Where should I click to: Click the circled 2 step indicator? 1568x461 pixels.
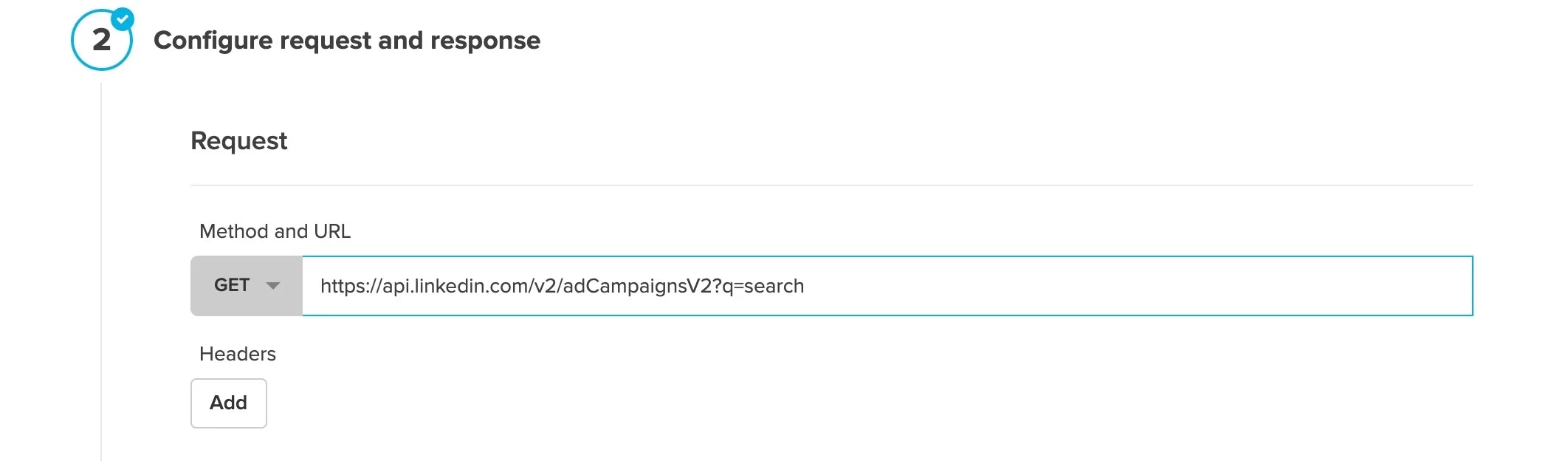pos(101,38)
